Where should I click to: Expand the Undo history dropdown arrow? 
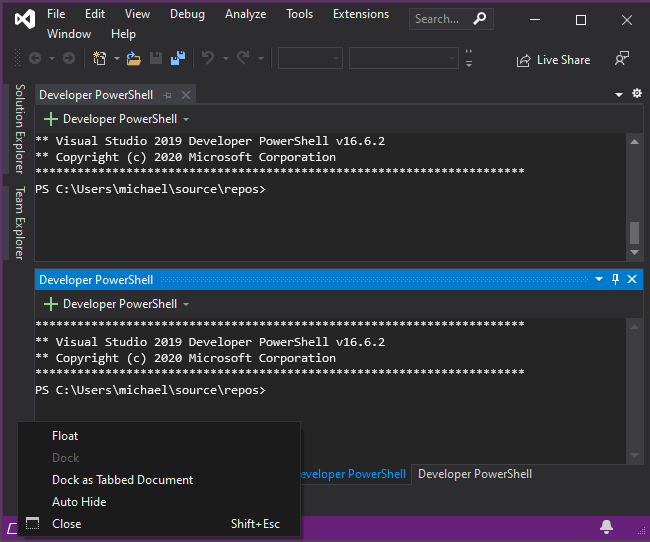[226, 58]
